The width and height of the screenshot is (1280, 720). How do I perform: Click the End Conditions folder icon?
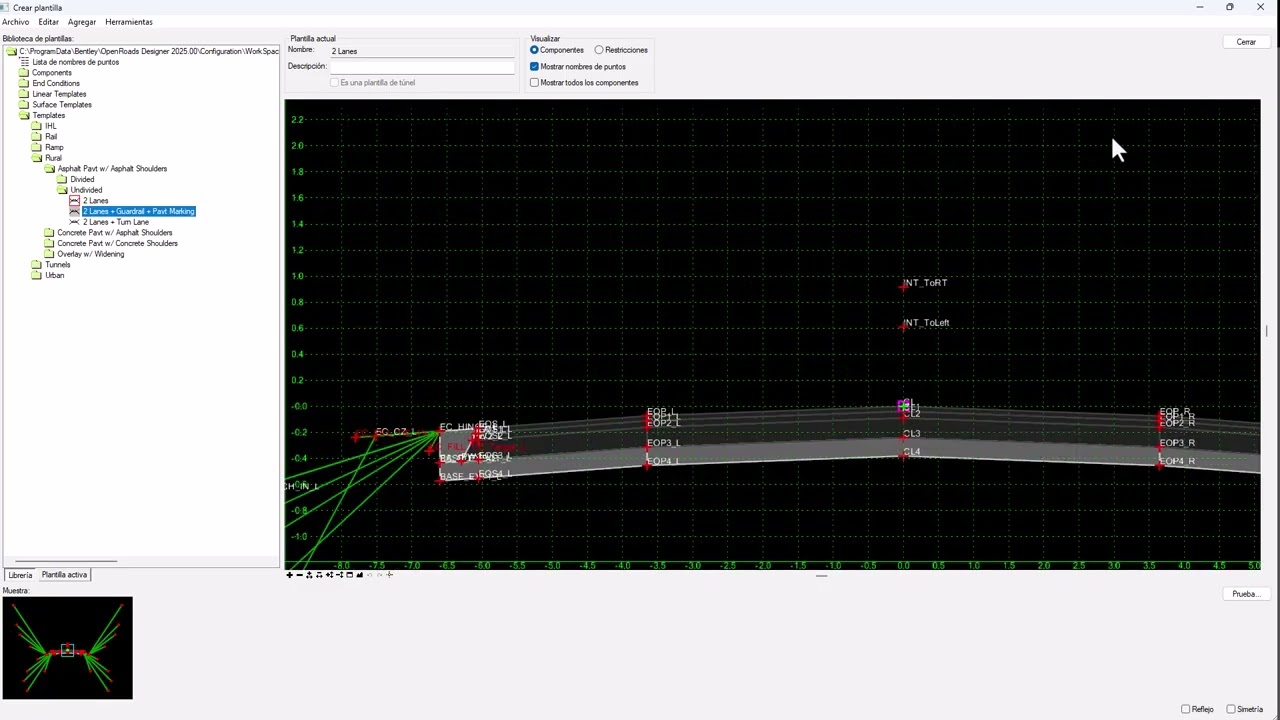click(25, 83)
